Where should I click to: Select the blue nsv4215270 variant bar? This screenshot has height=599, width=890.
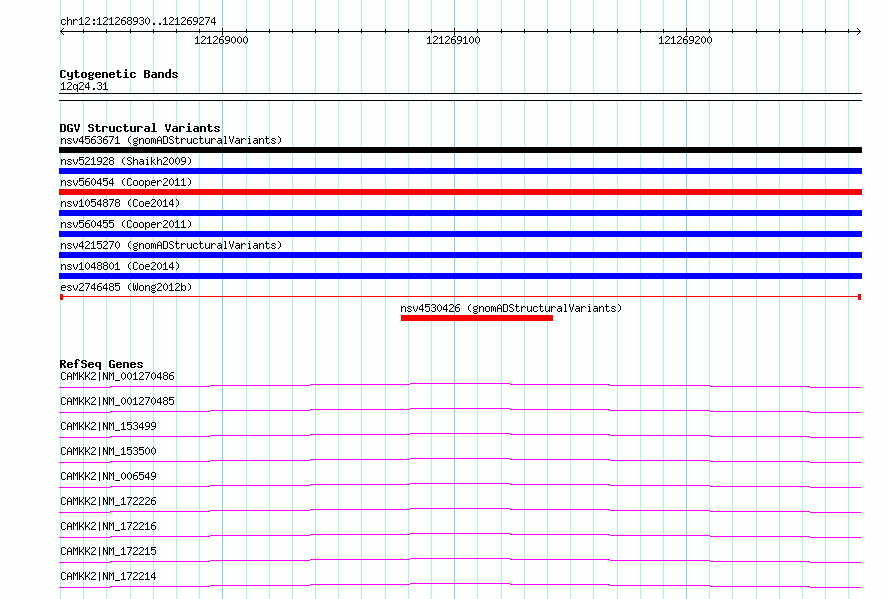460,255
